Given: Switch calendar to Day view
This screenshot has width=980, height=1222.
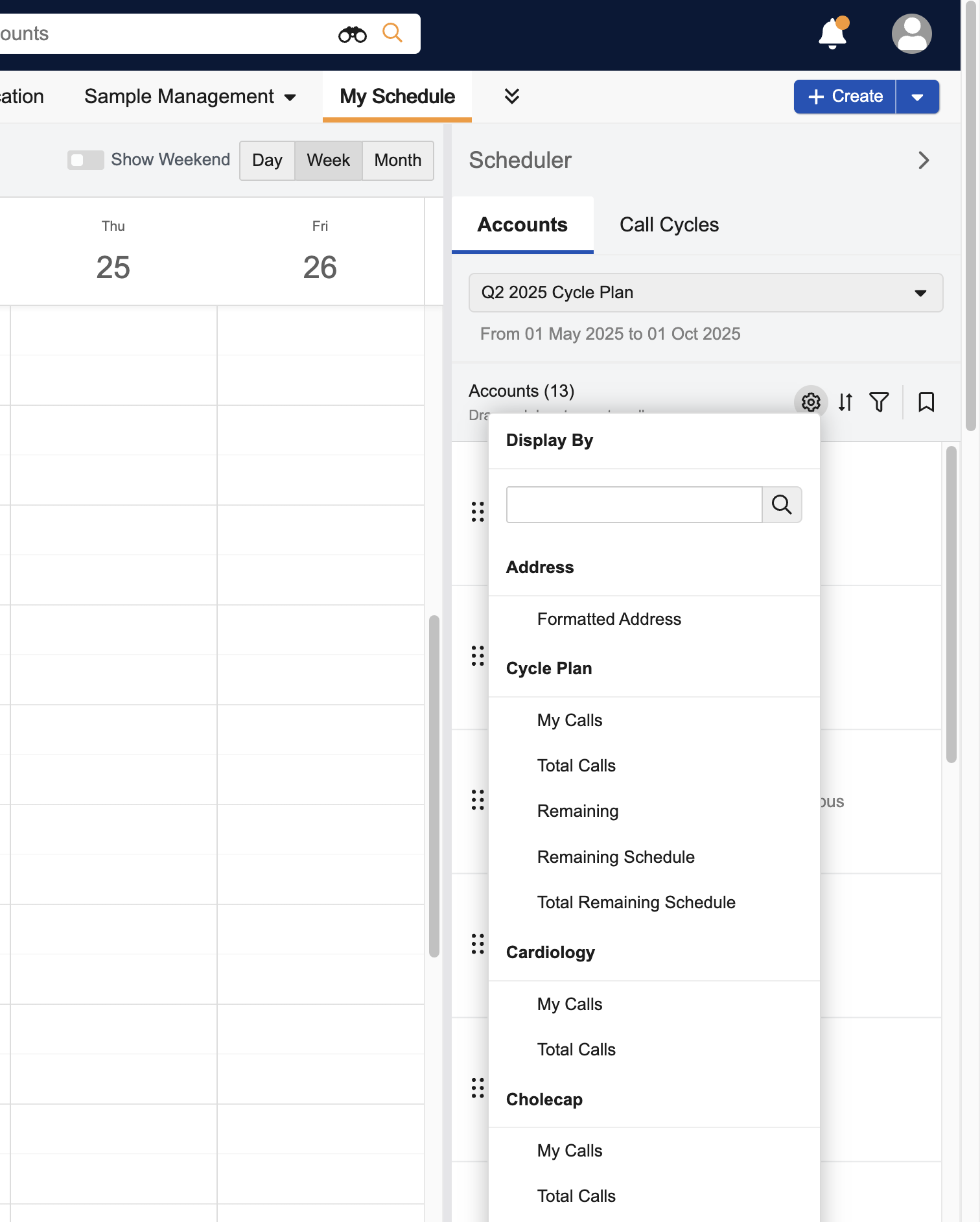Looking at the screenshot, I should coord(267,161).
